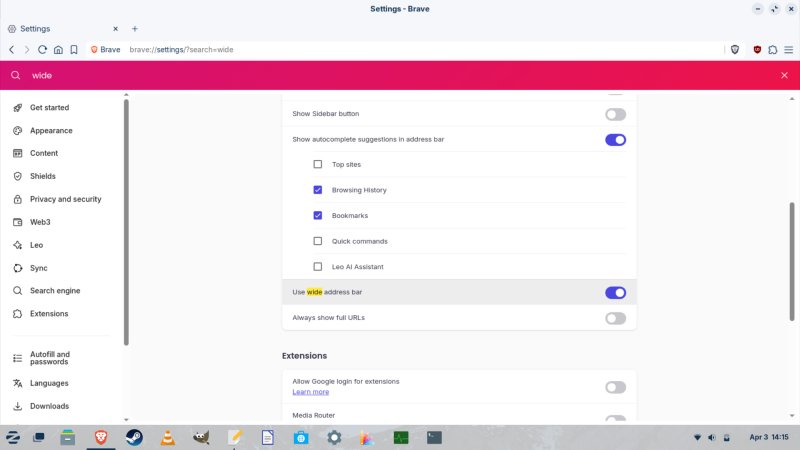The image size is (800, 450).
Task: Reload the current page
Action: (x=42, y=49)
